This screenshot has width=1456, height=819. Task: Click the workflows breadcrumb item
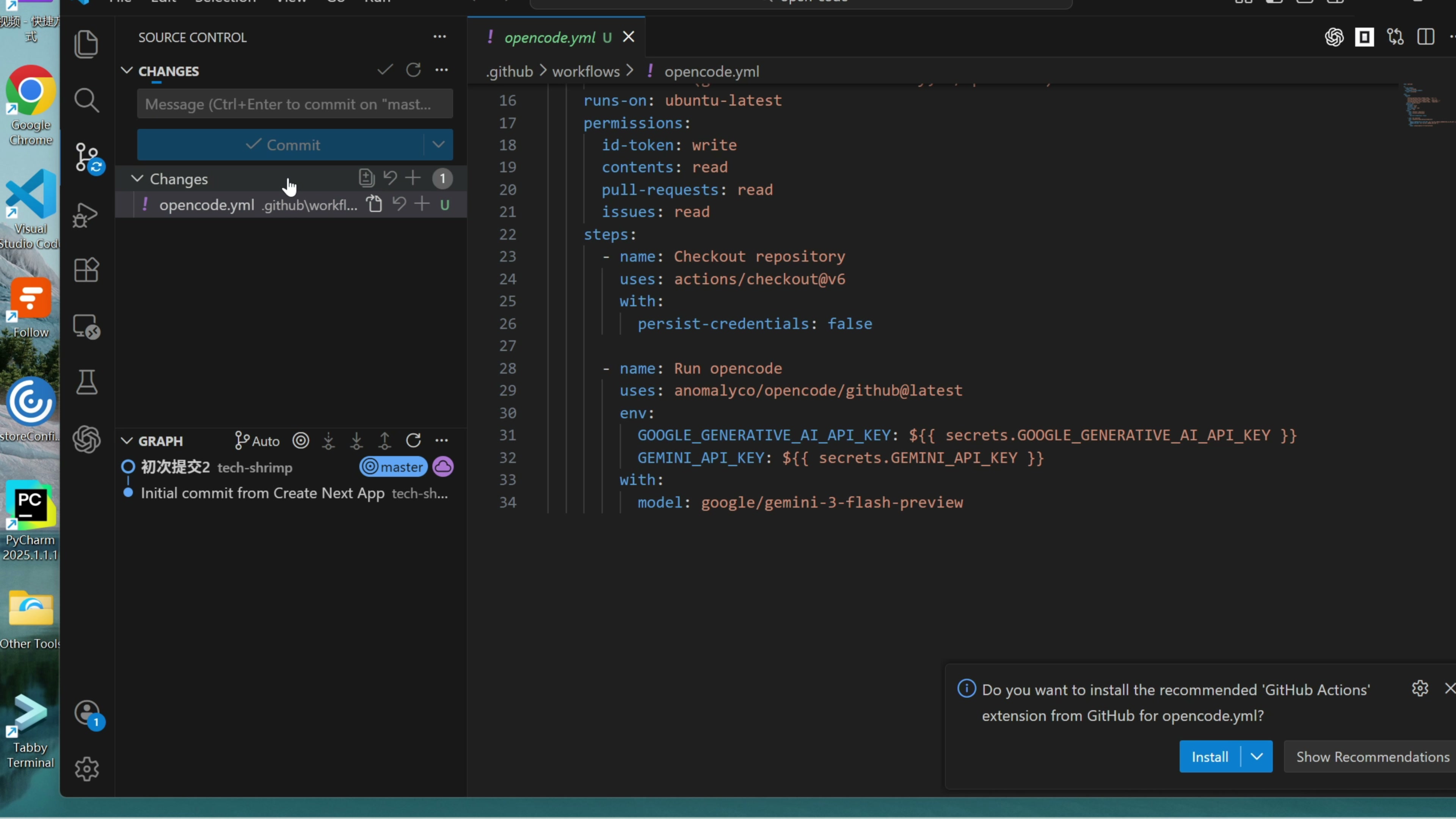(585, 71)
